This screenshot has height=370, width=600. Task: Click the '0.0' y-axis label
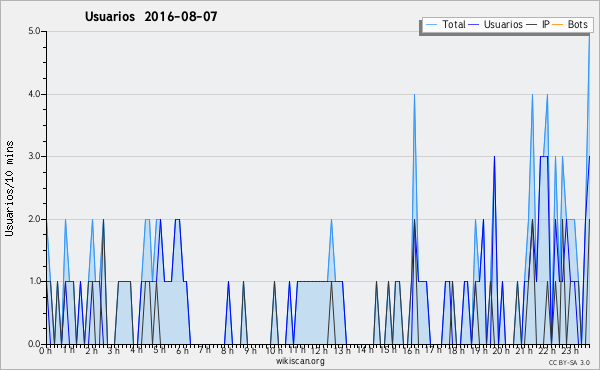click(x=34, y=344)
